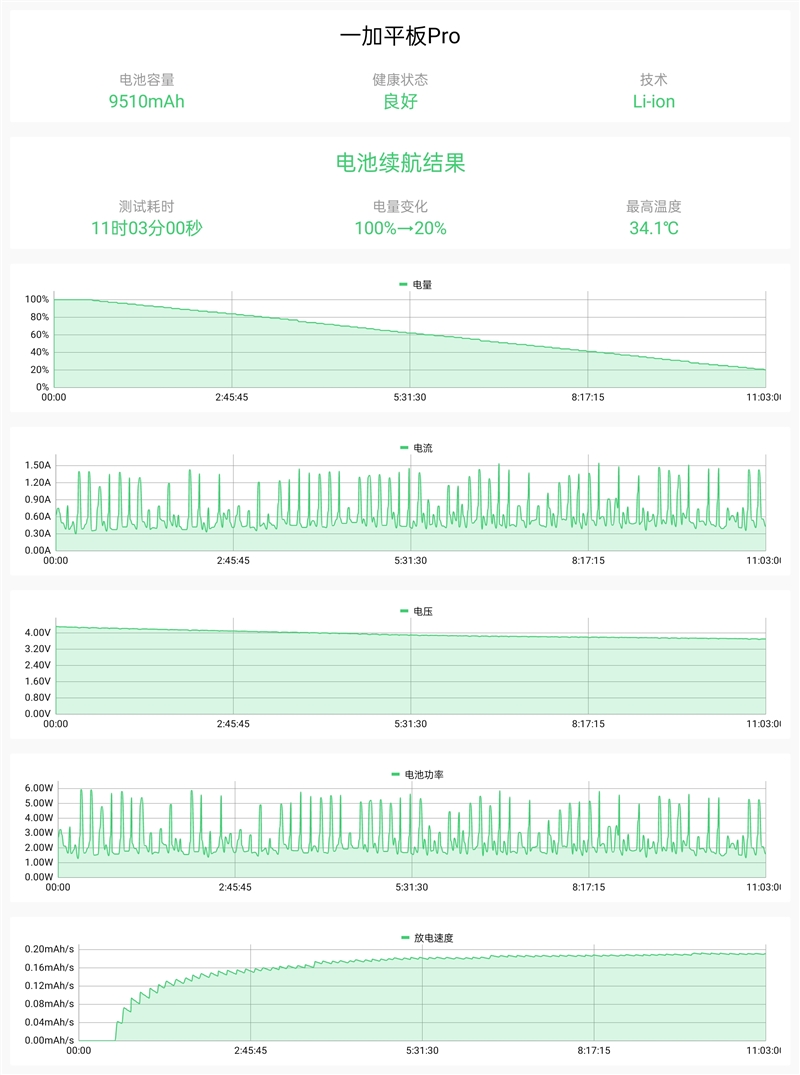The height and width of the screenshot is (1075, 800).
Task: Click the 4.00V label on voltage chart
Action: (37, 633)
